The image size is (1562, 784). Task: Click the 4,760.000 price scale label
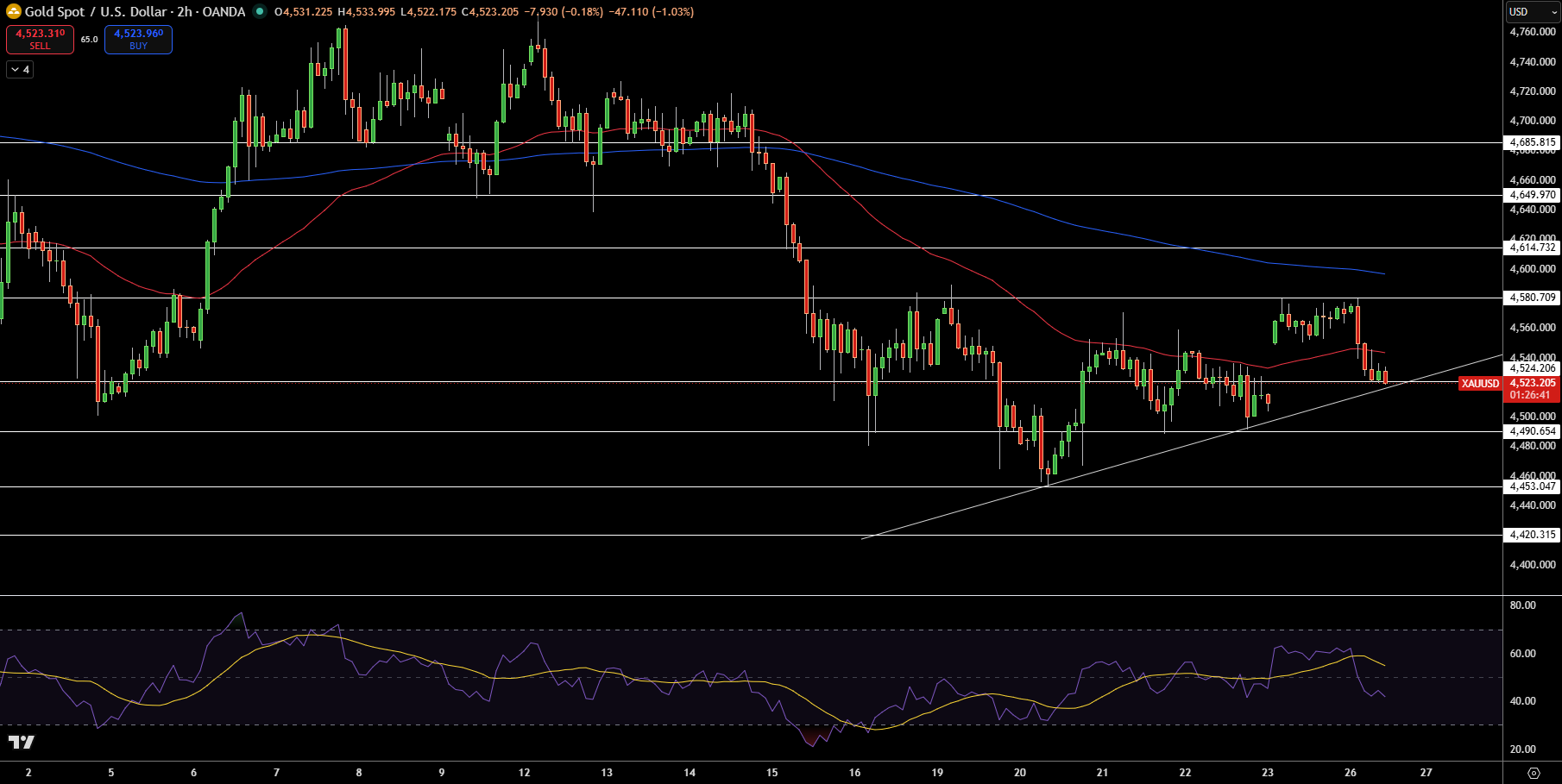(x=1533, y=32)
